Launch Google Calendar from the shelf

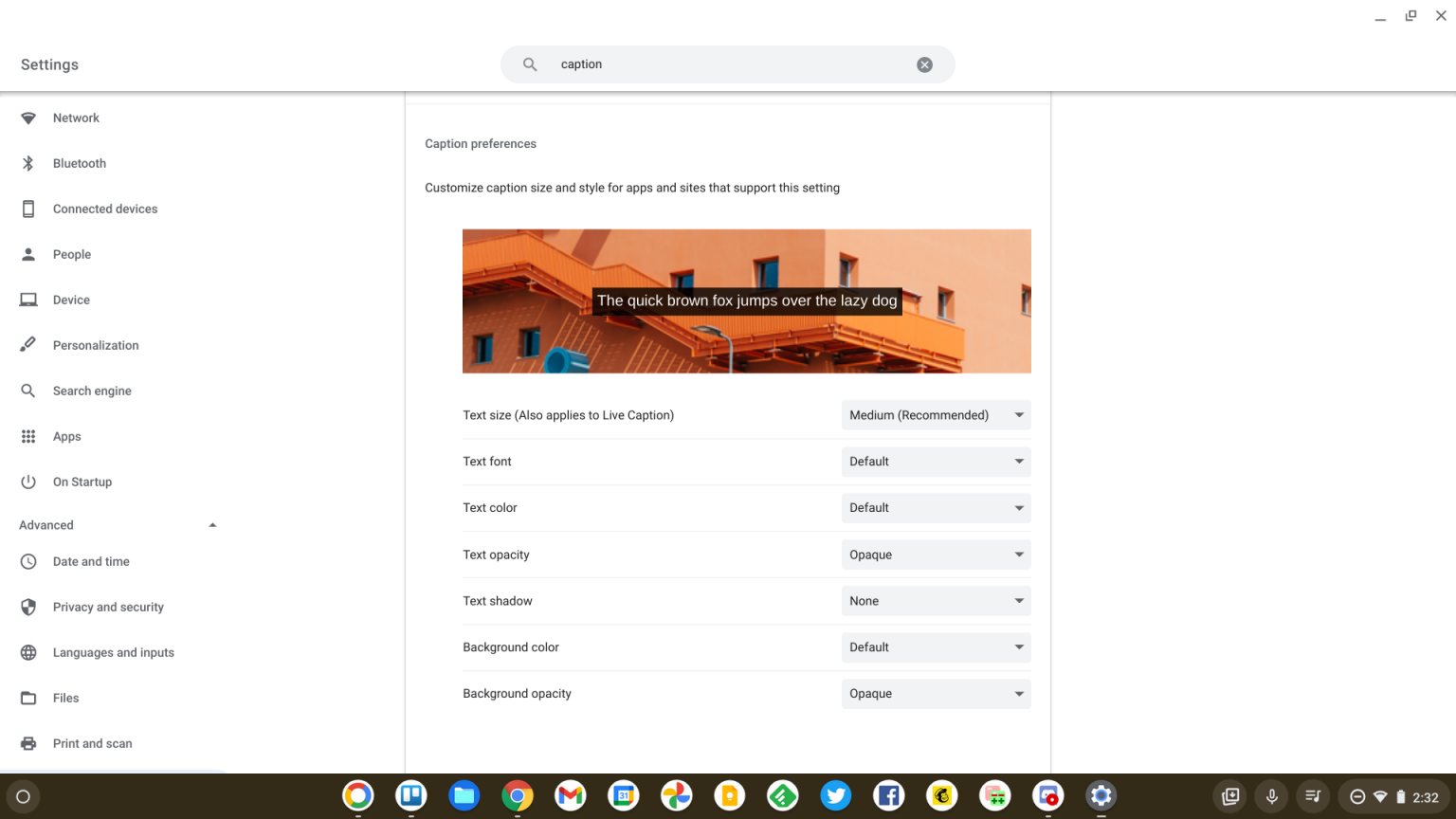pyautogui.click(x=623, y=796)
